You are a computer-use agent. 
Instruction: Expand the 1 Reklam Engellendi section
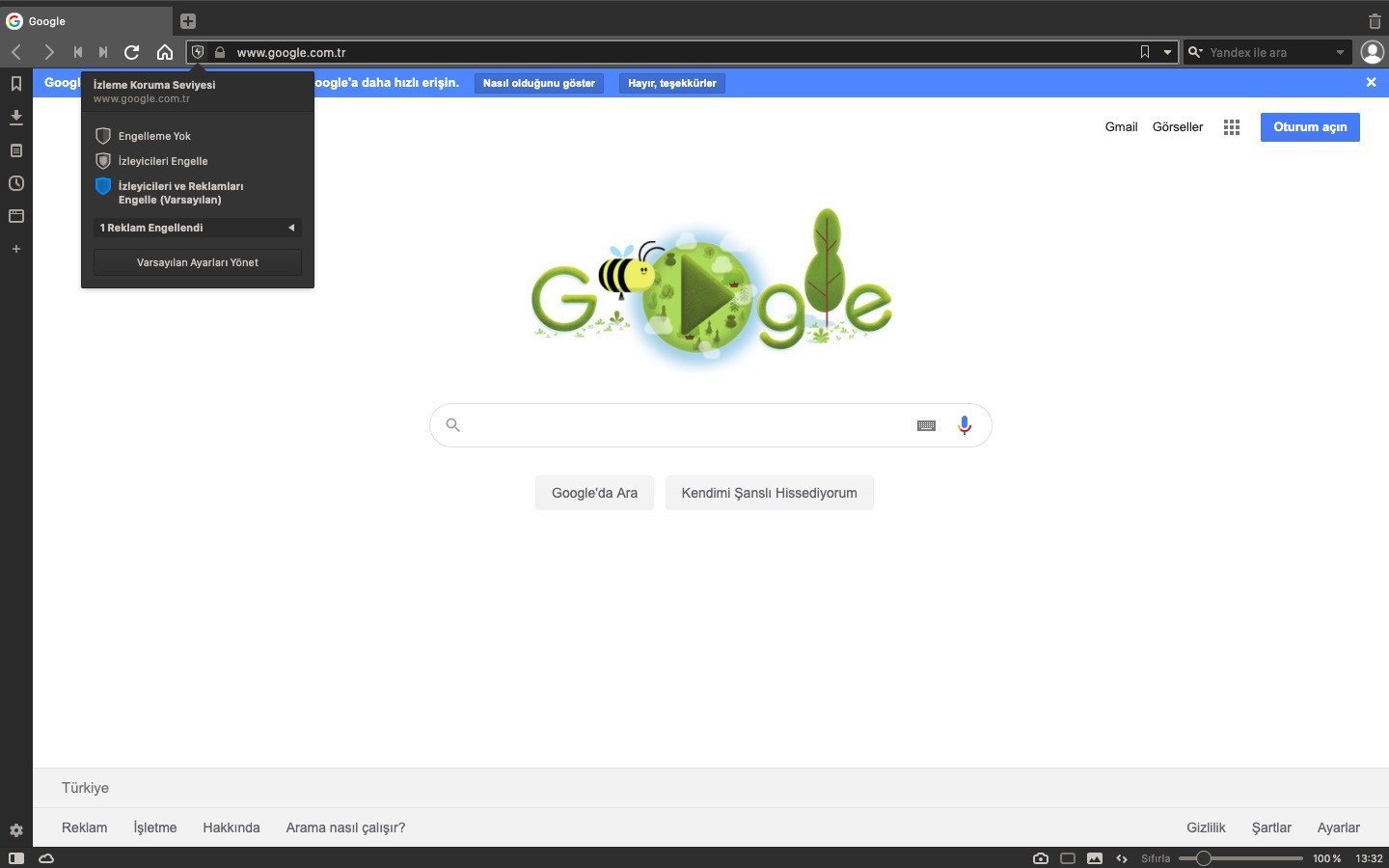(197, 228)
